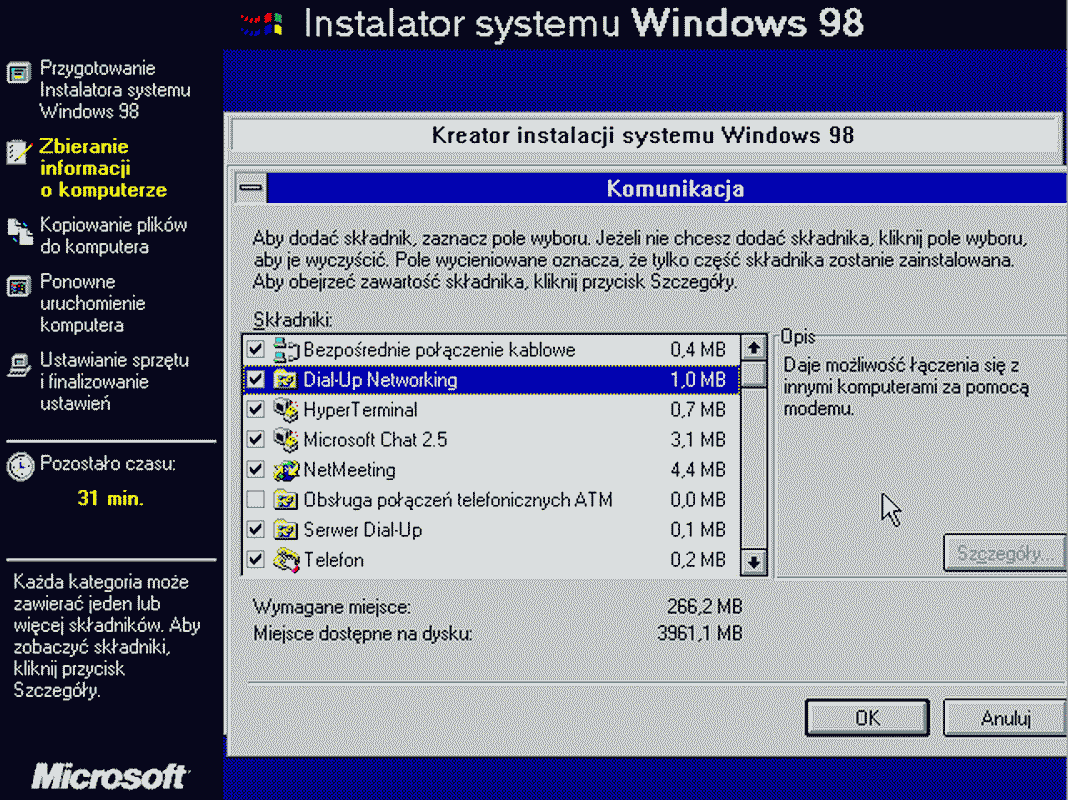
Task: Confirm with the OK button
Action: coord(867,718)
